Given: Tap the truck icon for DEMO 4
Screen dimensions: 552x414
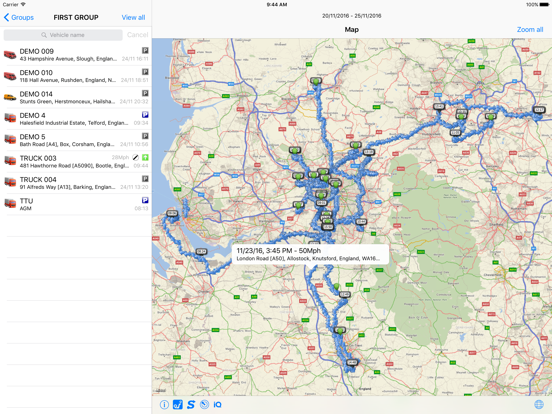Looking at the screenshot, I should pyautogui.click(x=10, y=118).
